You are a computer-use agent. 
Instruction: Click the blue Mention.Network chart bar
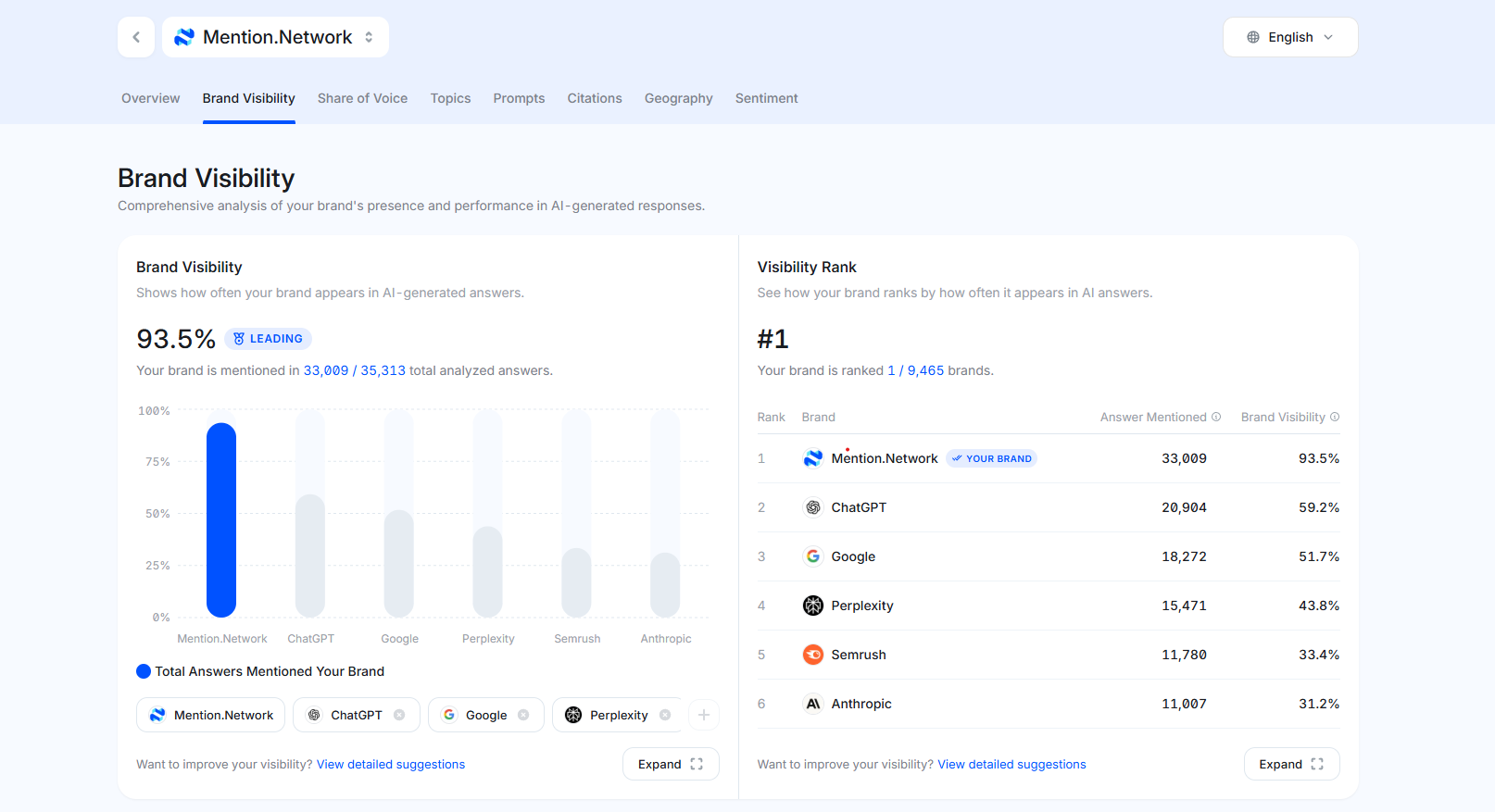[221, 519]
